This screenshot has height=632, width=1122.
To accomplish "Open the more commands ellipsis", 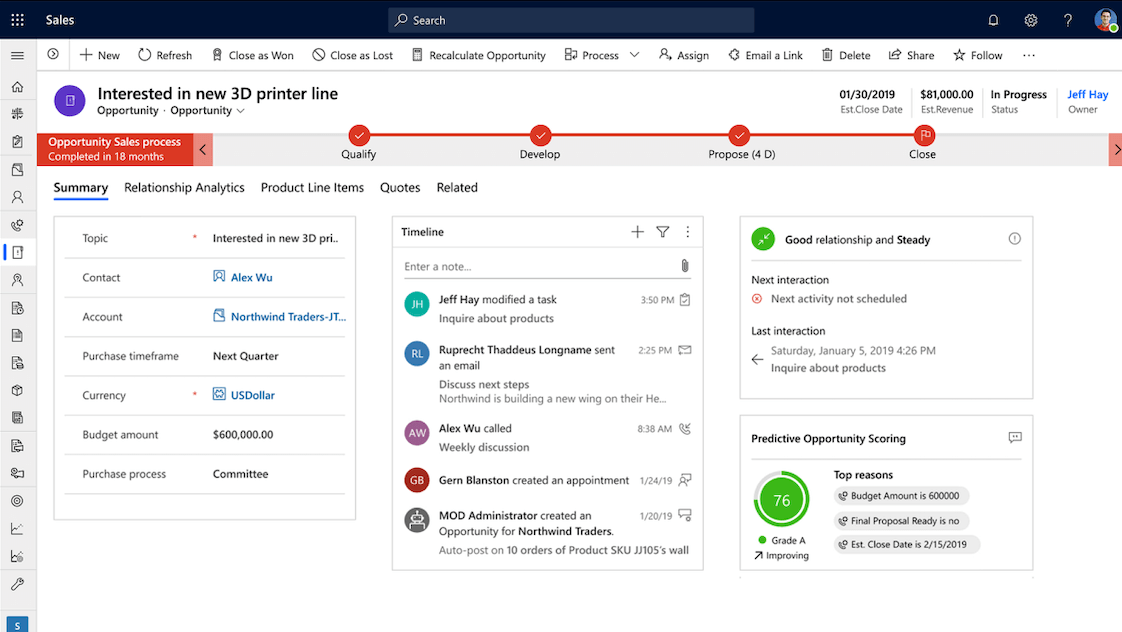I will point(1029,55).
